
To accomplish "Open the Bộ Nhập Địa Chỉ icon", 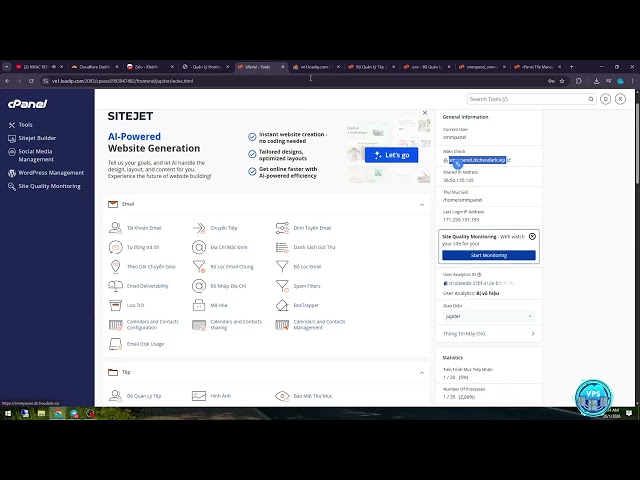I will (x=199, y=286).
